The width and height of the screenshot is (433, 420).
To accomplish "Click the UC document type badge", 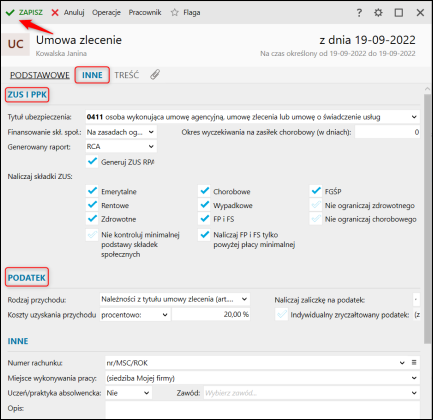I will 16,44.
